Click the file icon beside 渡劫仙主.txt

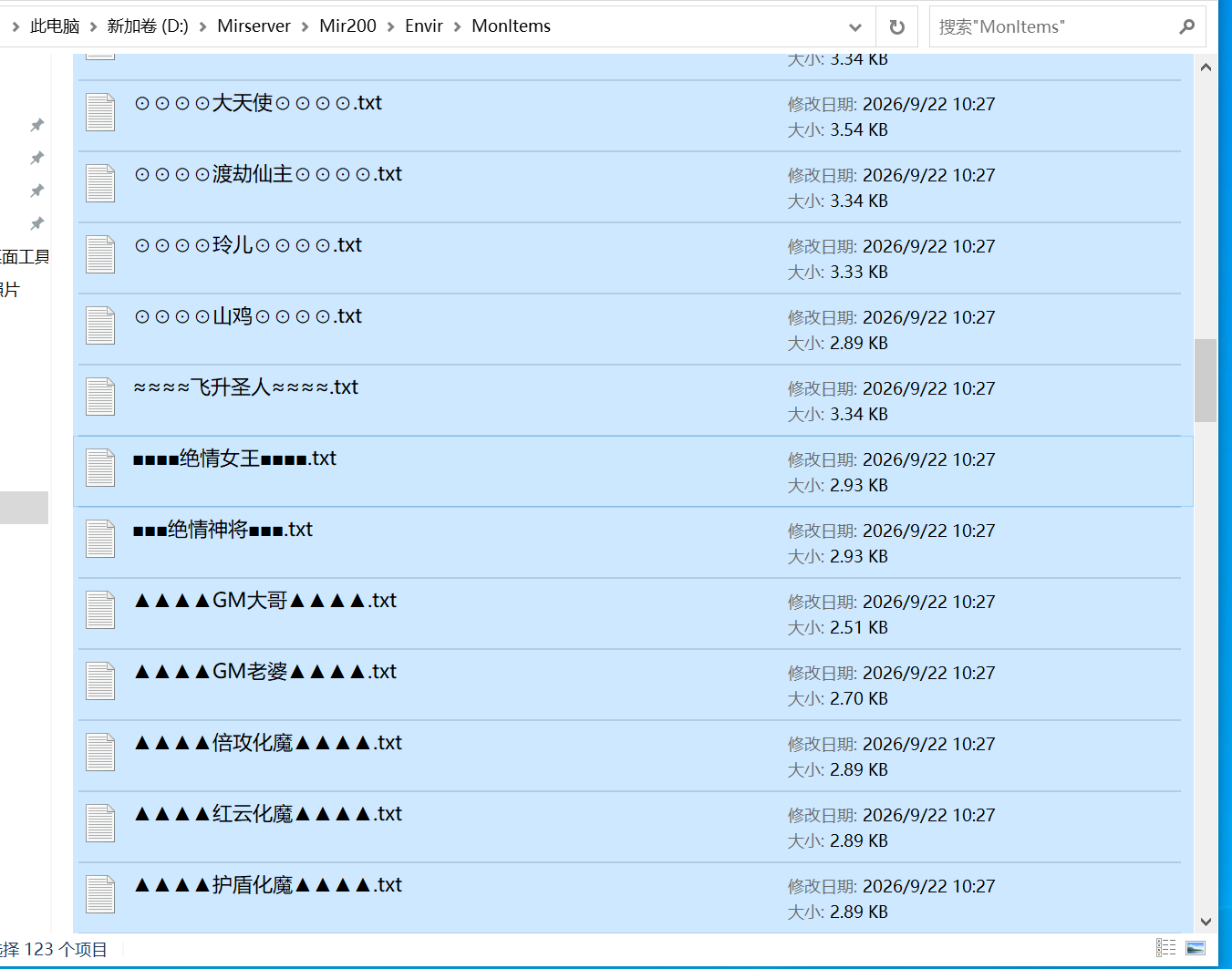click(100, 183)
